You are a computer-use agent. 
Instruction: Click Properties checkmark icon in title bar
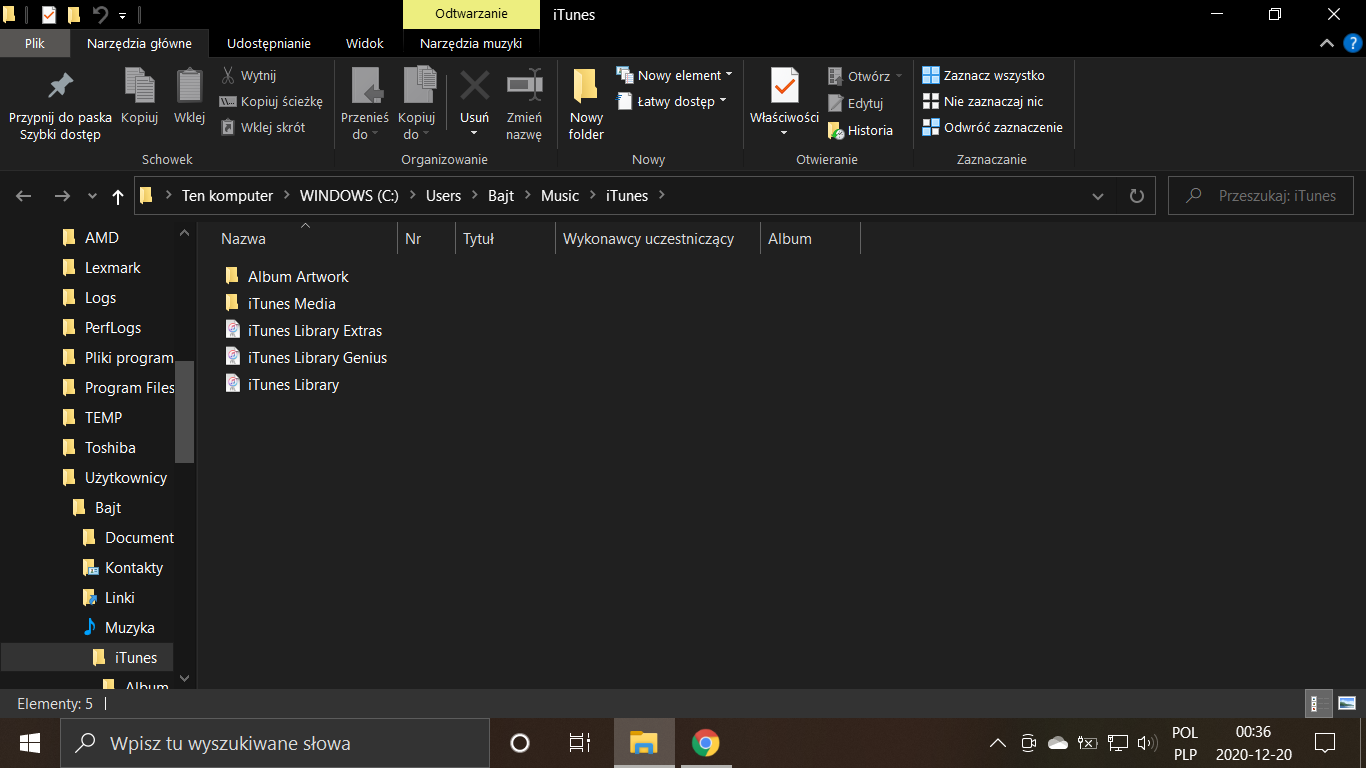point(49,15)
